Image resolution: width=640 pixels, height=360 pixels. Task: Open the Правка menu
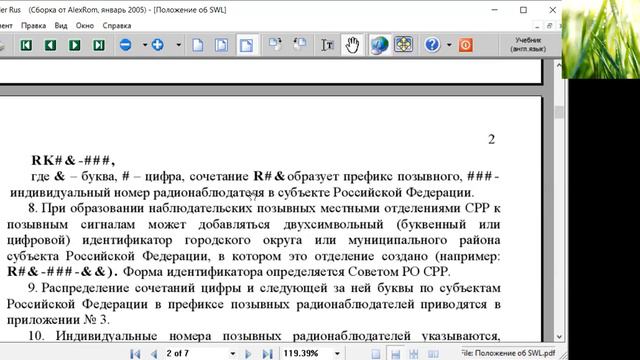pos(33,25)
